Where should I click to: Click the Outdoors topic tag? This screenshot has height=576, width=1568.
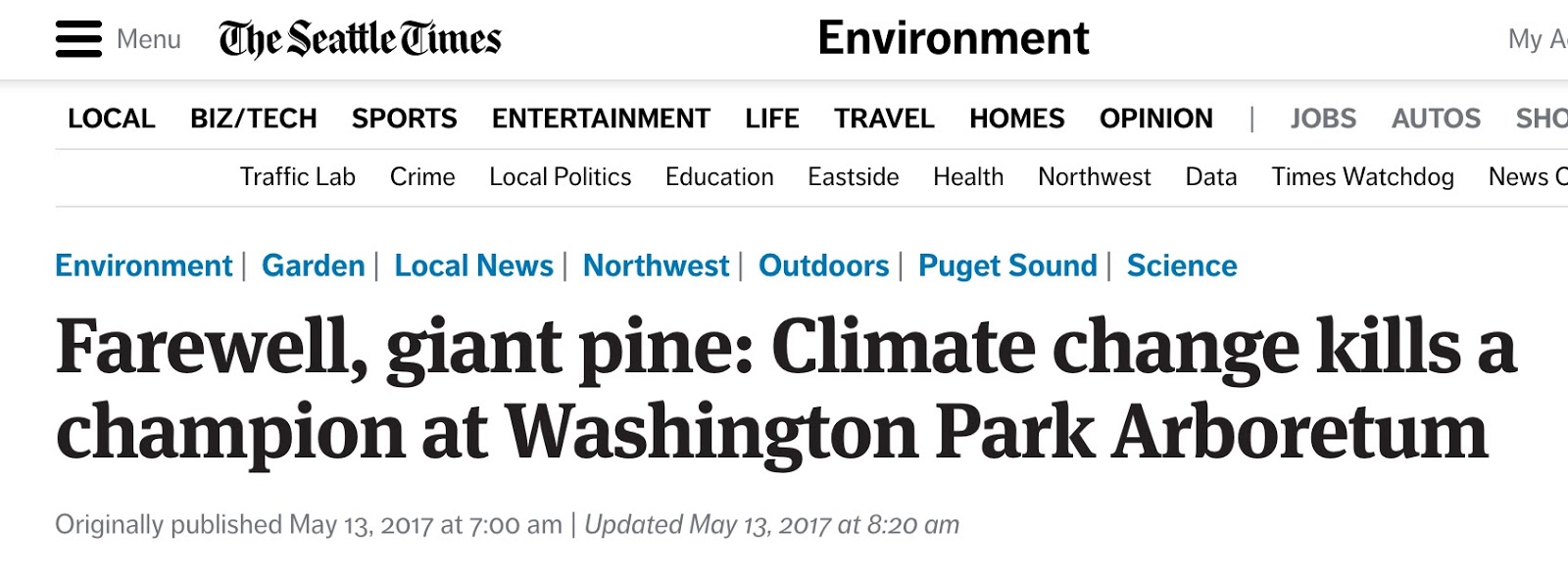tap(823, 265)
